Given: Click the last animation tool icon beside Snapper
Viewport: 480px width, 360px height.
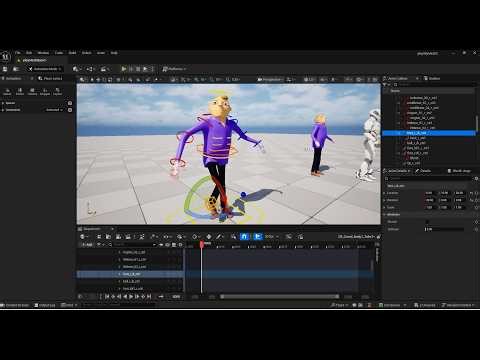Looking at the screenshot, I should (x=57, y=92).
